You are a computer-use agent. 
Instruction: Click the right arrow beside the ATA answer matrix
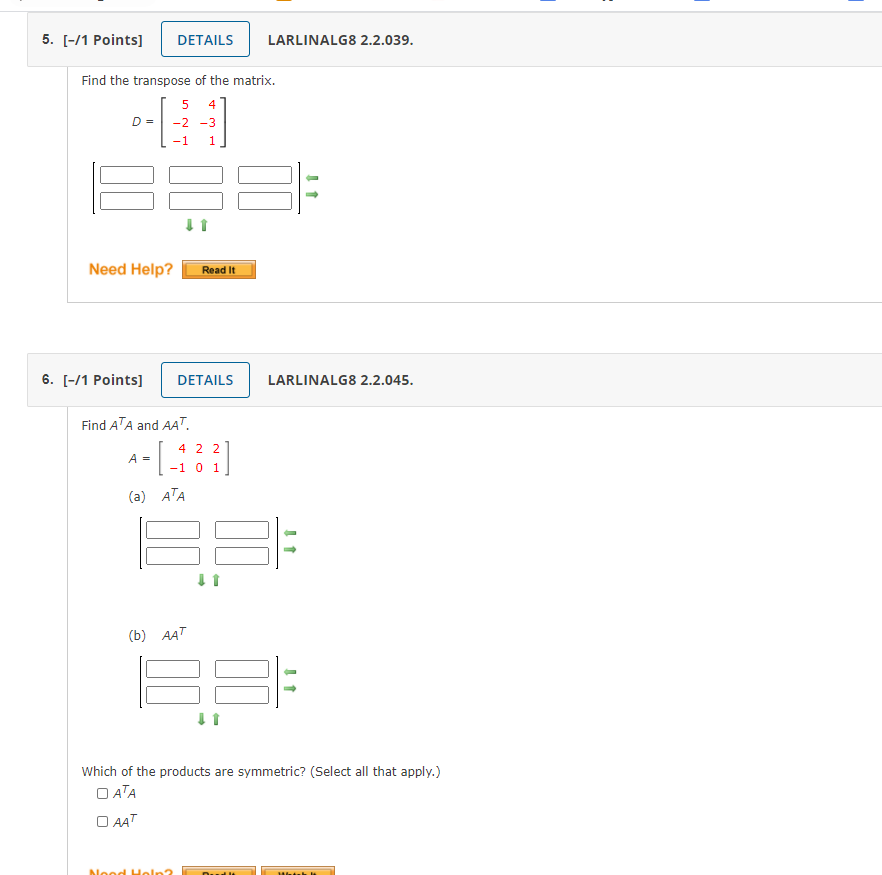coord(289,547)
